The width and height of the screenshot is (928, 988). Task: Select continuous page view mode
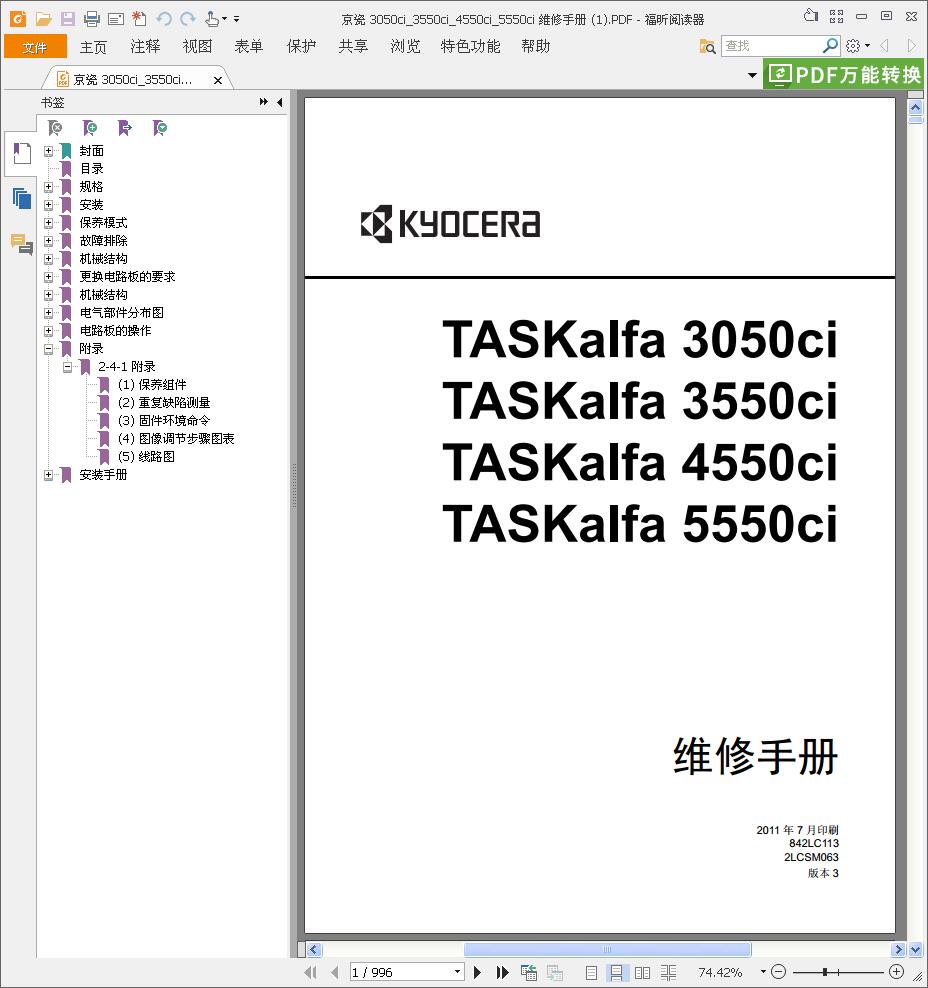point(616,972)
